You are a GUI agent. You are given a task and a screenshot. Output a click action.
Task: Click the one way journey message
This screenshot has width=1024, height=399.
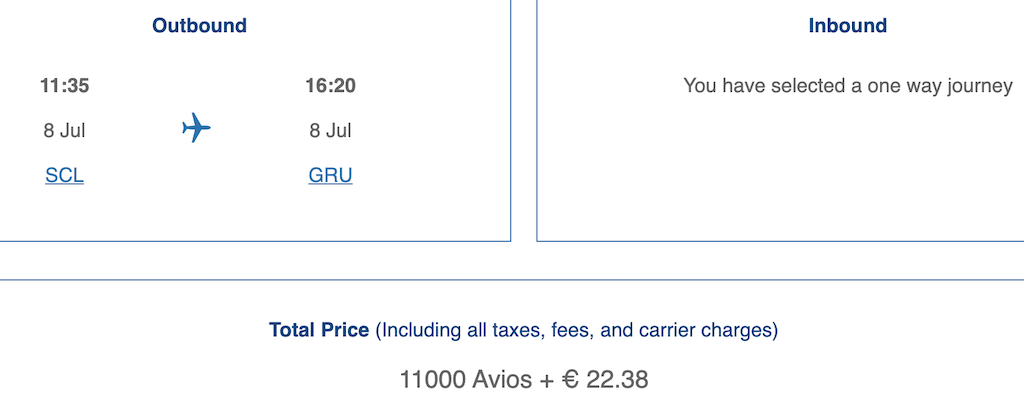pyautogui.click(x=848, y=86)
